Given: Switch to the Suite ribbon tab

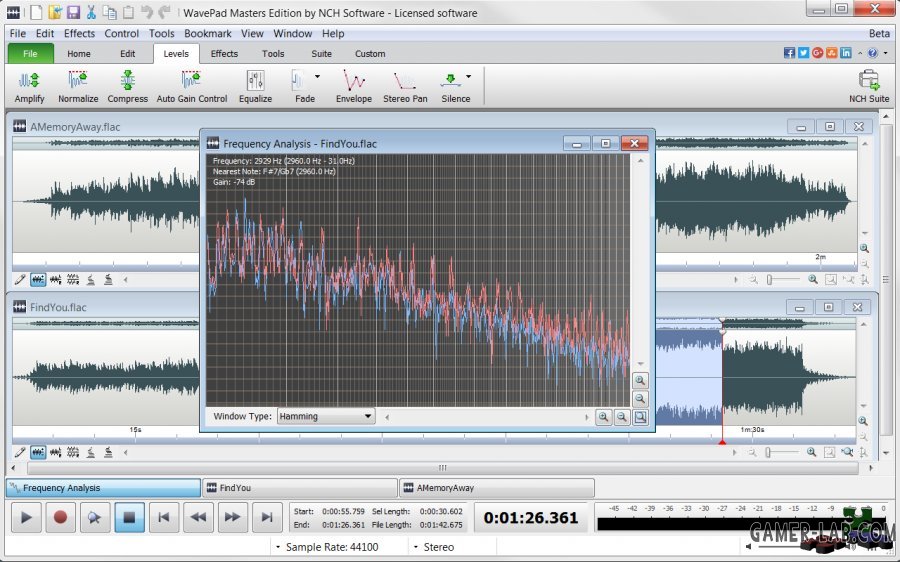Looking at the screenshot, I should click(x=321, y=53).
